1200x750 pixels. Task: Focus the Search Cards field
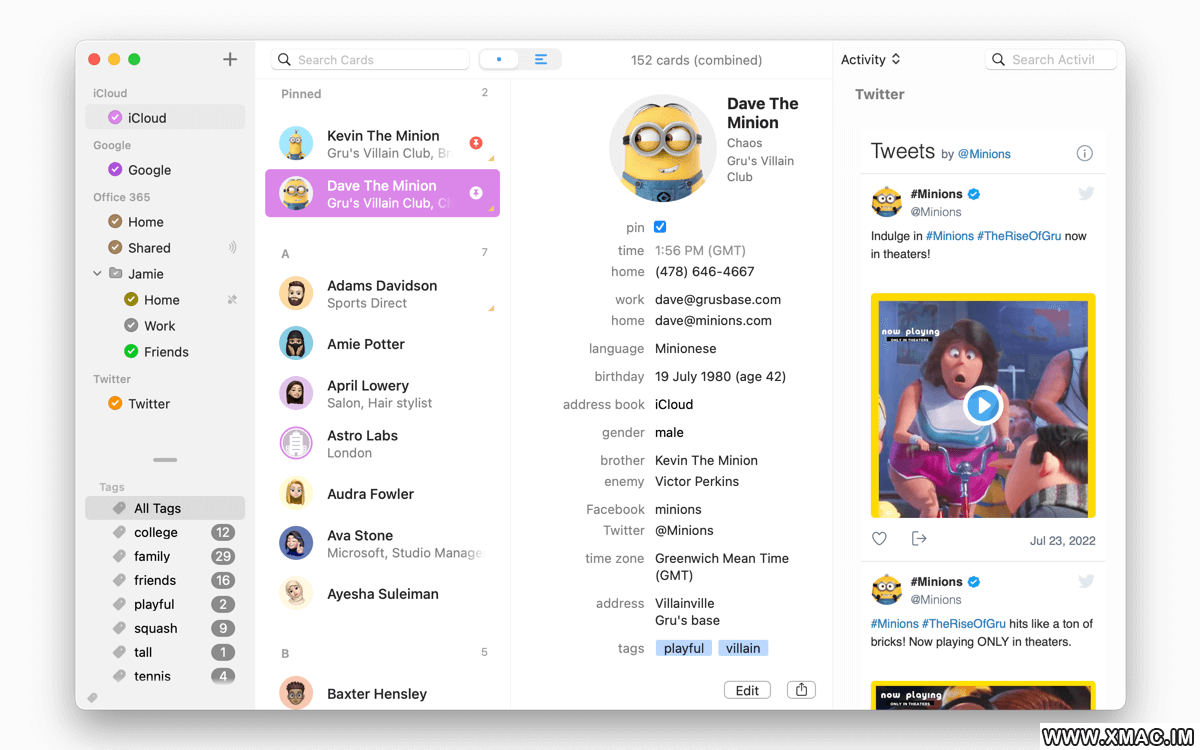tap(370, 60)
